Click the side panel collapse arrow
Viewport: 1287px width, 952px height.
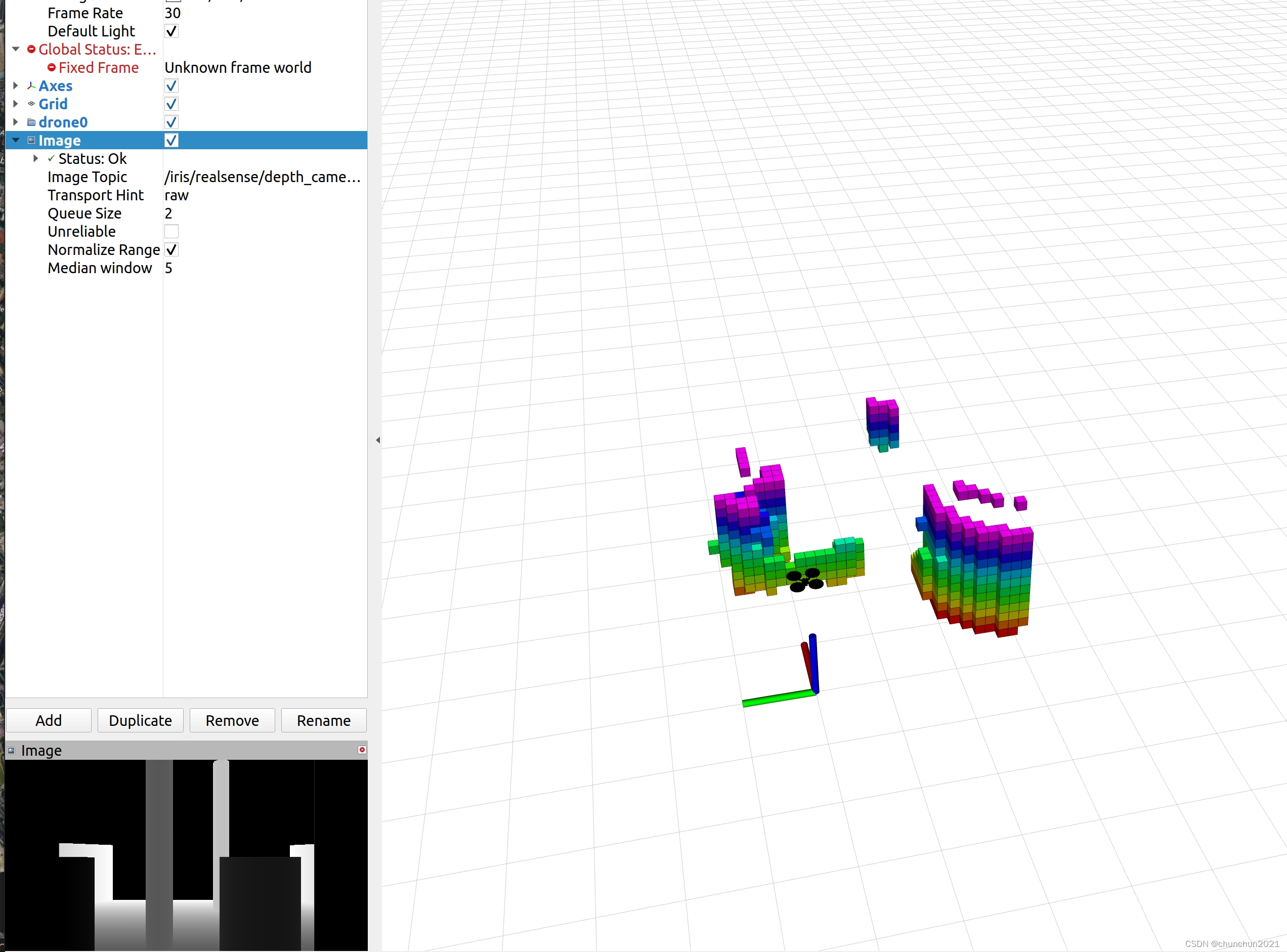[x=377, y=440]
